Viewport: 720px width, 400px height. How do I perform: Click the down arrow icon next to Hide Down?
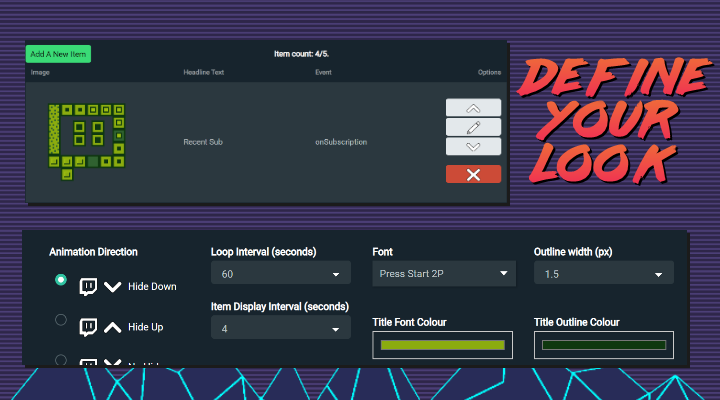pos(113,287)
